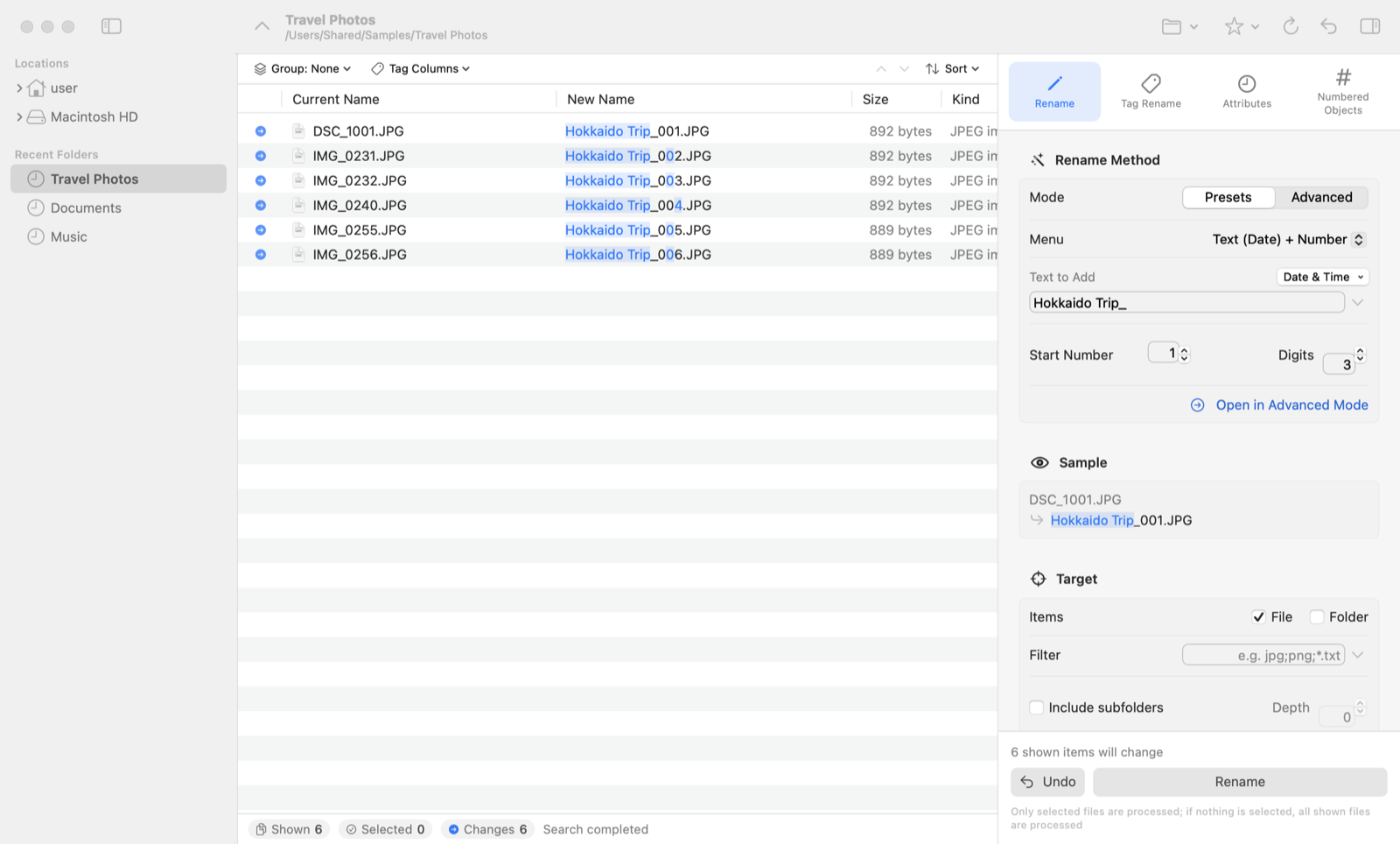Select the Numbered Objects tab
The width and height of the screenshot is (1400, 844).
point(1343,91)
